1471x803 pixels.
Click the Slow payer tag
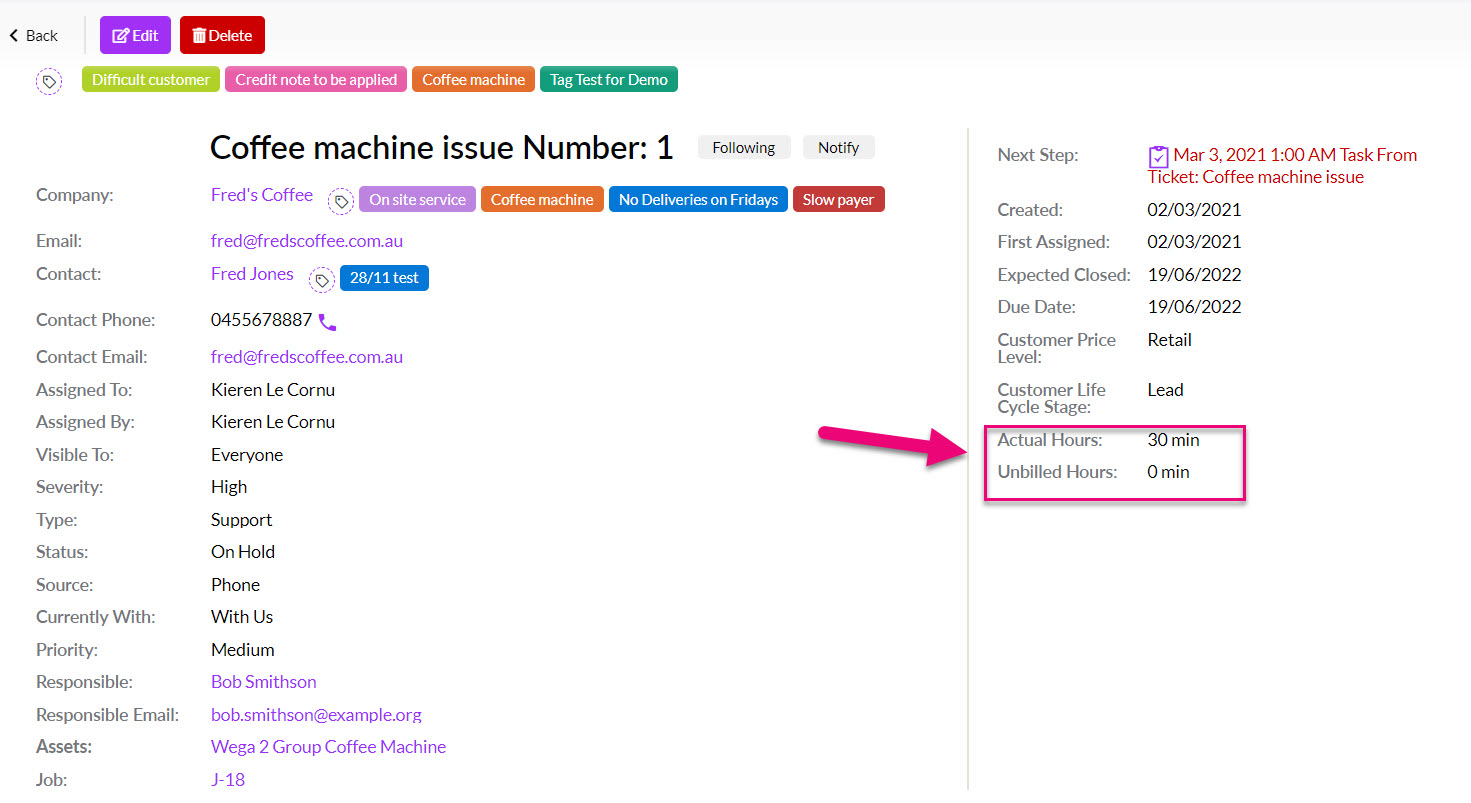coord(838,199)
